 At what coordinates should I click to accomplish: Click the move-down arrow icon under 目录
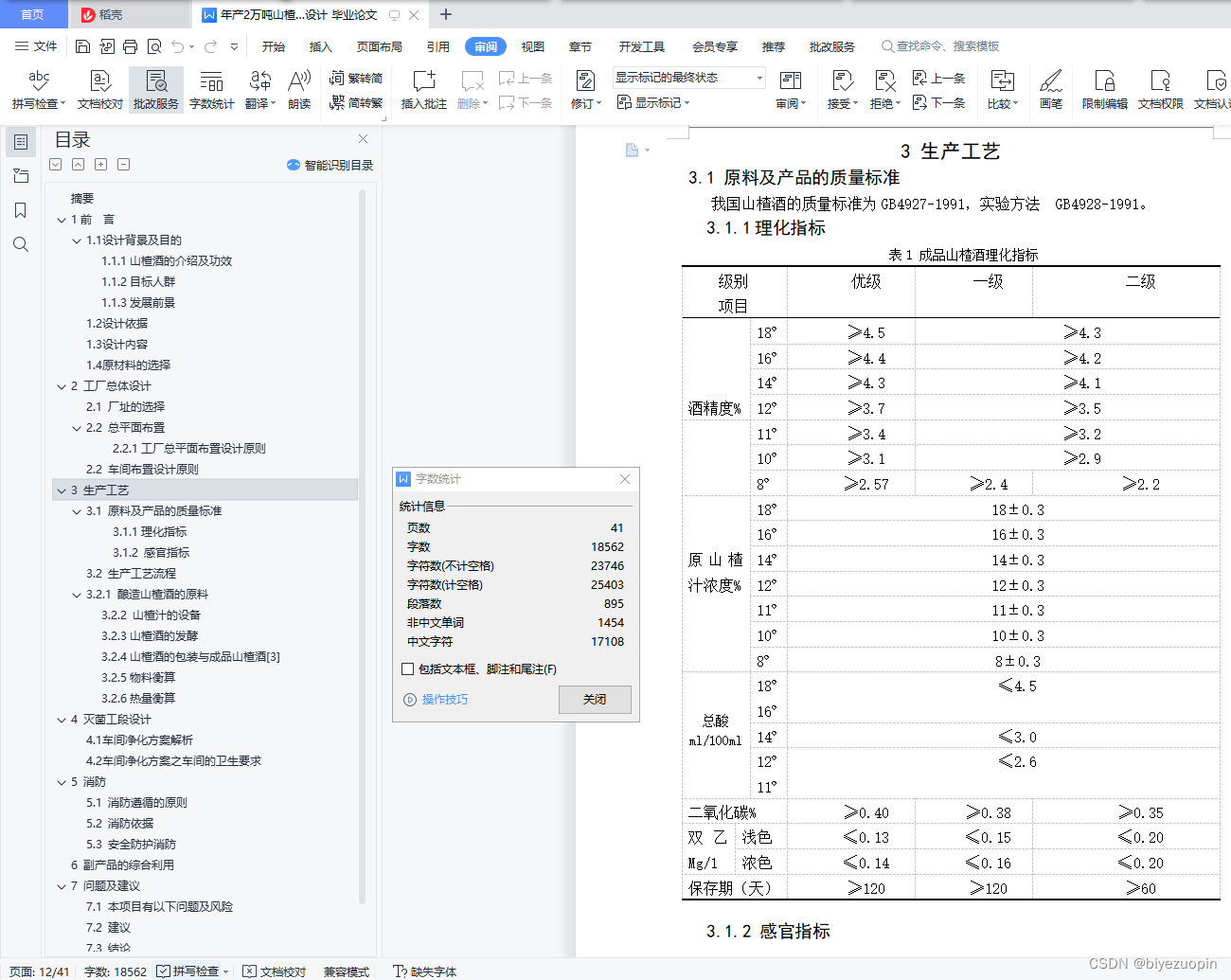55,164
